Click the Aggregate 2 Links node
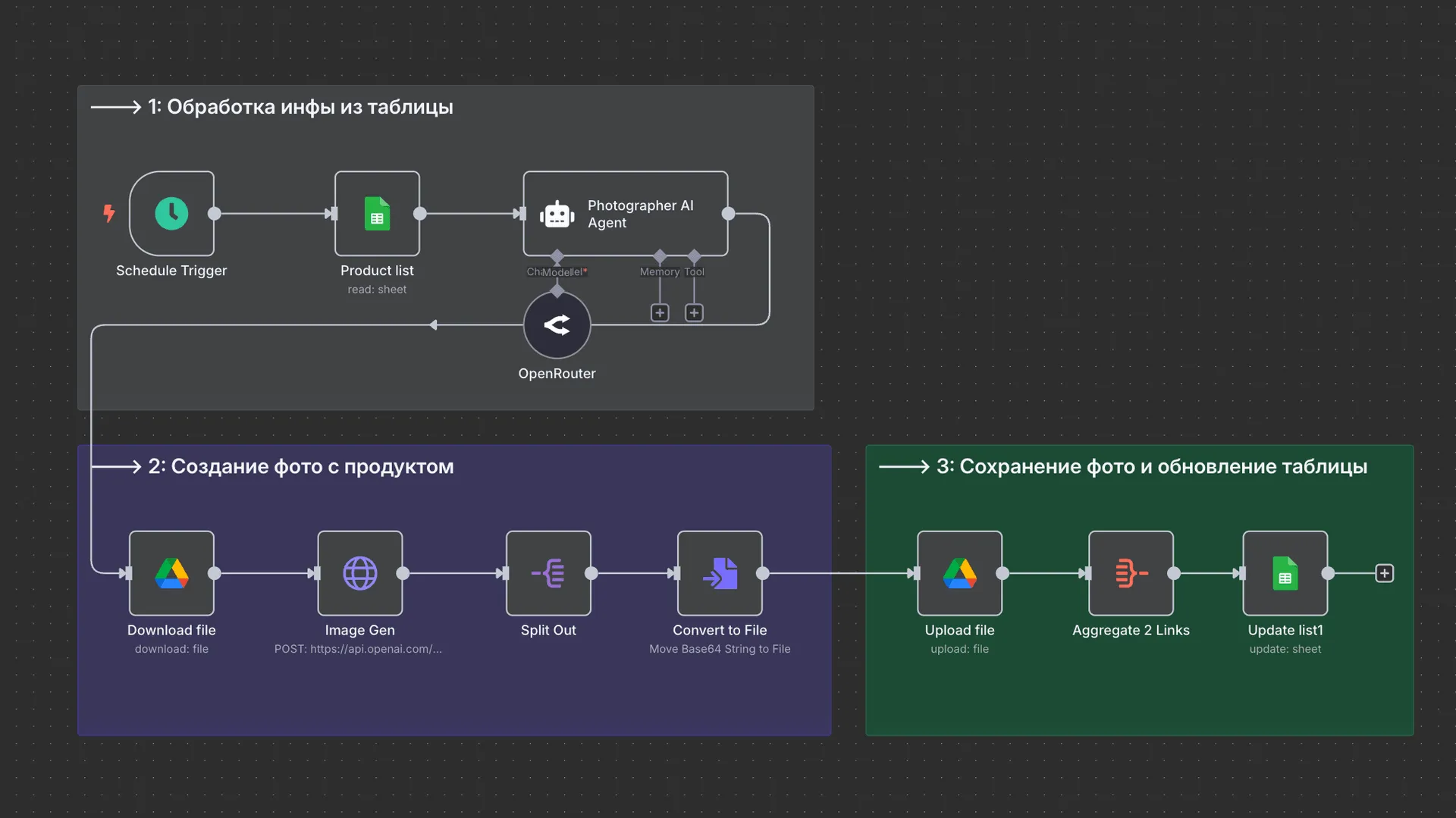This screenshot has height=818, width=1456. coord(1131,573)
